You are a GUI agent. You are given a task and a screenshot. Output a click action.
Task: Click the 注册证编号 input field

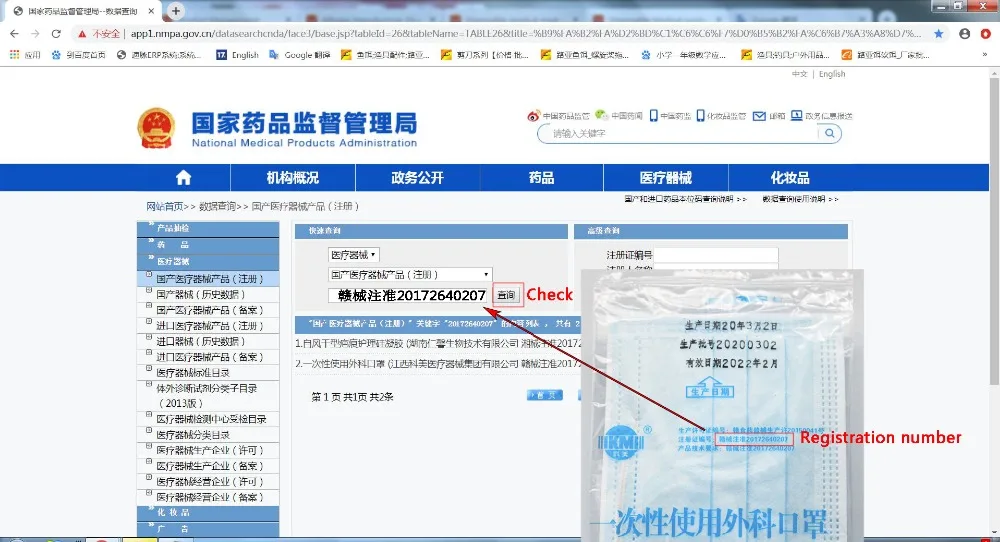[x=716, y=255]
